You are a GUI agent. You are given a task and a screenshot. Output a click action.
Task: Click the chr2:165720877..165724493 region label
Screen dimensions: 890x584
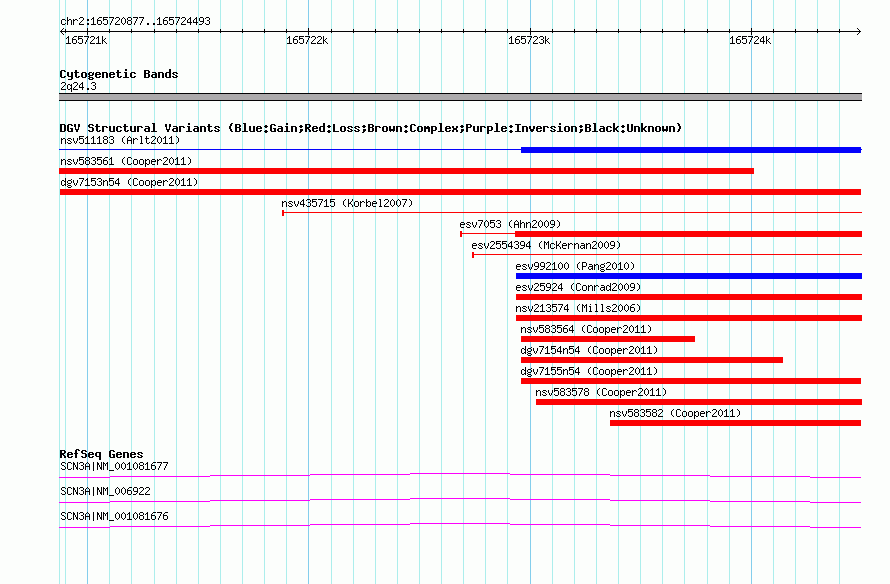[x=135, y=21]
